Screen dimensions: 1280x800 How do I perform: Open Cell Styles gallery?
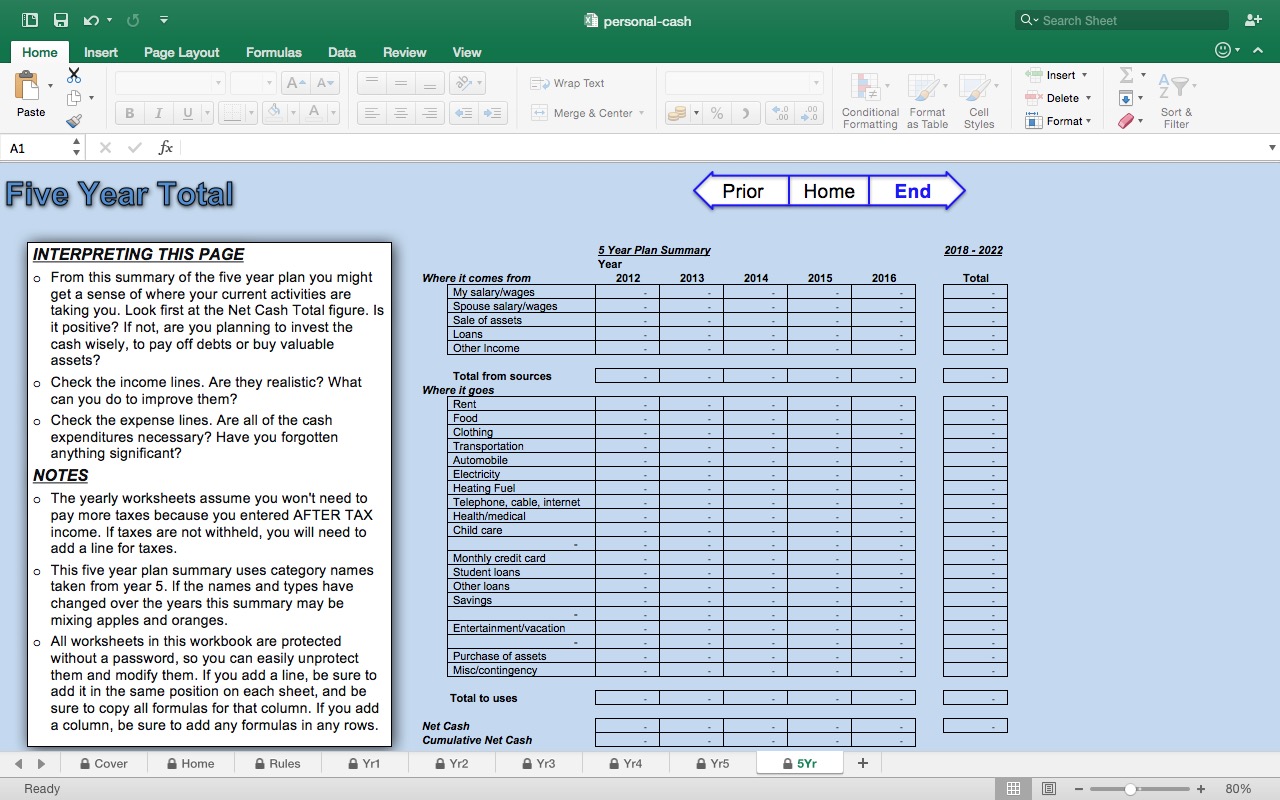coord(978,99)
